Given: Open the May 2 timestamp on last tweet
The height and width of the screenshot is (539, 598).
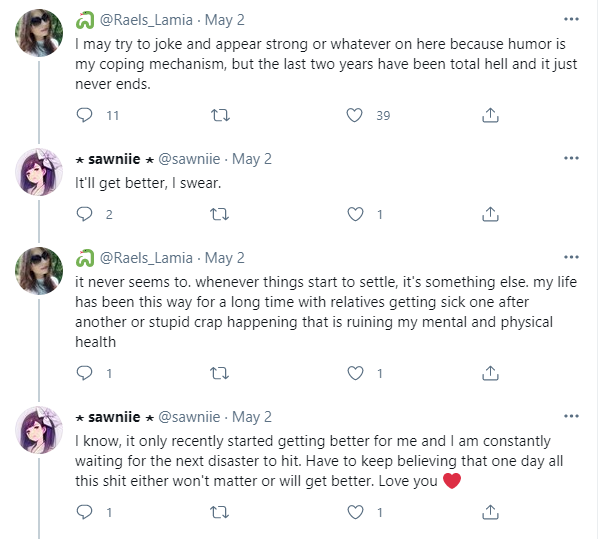Looking at the screenshot, I should [x=252, y=417].
